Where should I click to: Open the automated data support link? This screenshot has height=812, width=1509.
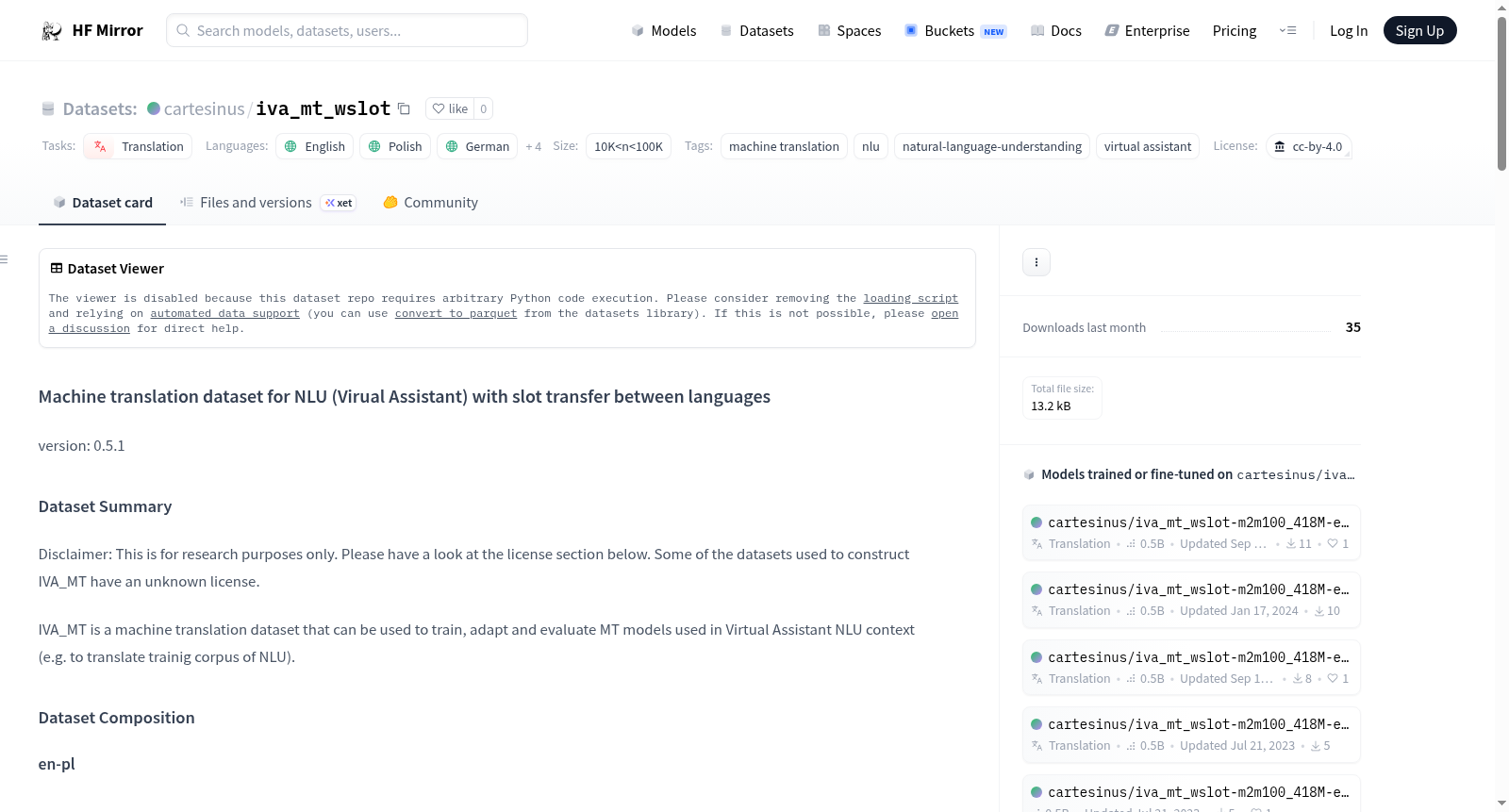(224, 313)
